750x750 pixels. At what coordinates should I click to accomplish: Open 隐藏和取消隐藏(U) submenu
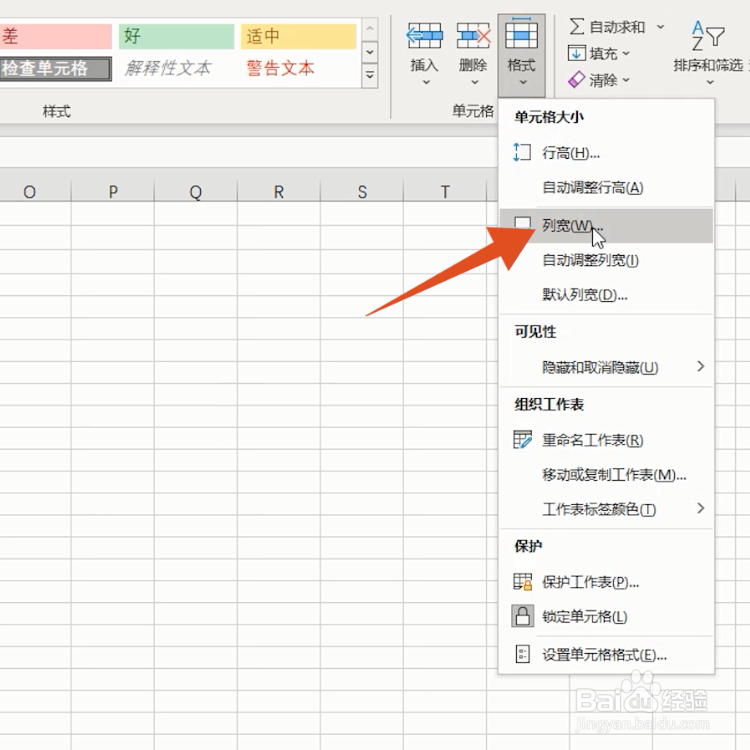606,367
